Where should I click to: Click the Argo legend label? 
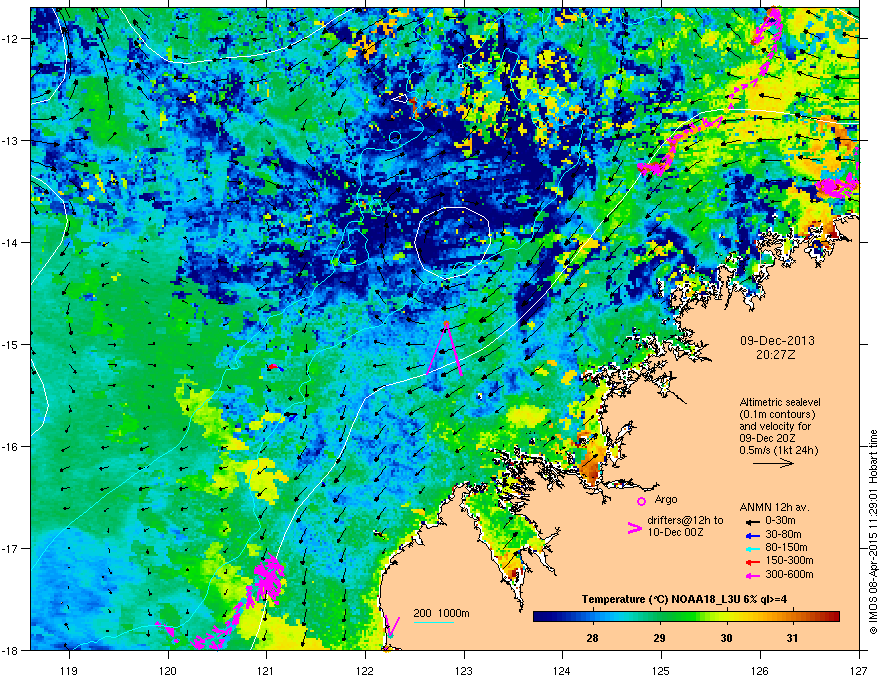point(666,499)
